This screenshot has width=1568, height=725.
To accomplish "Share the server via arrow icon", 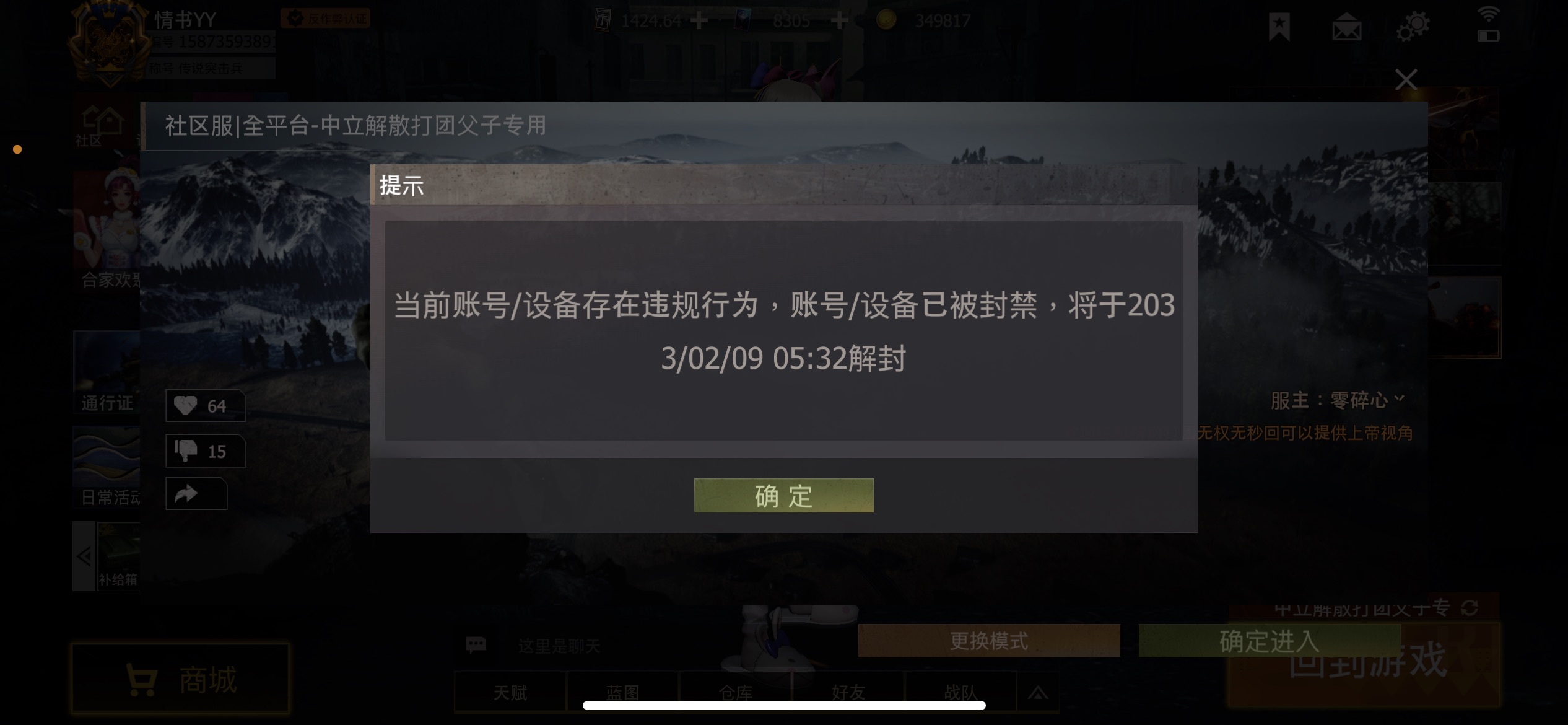I will pyautogui.click(x=196, y=494).
